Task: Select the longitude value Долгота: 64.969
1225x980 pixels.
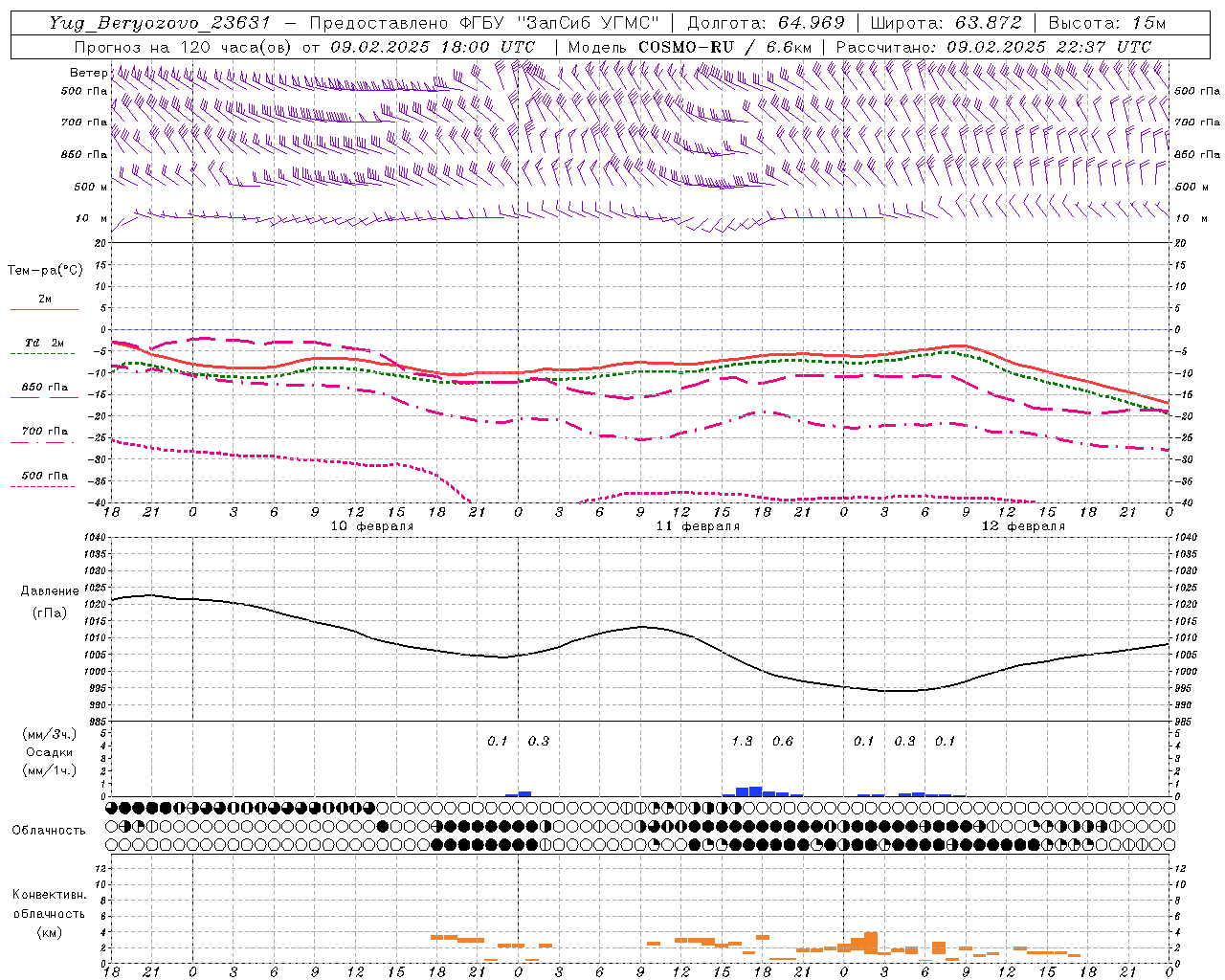Action: 767,23
